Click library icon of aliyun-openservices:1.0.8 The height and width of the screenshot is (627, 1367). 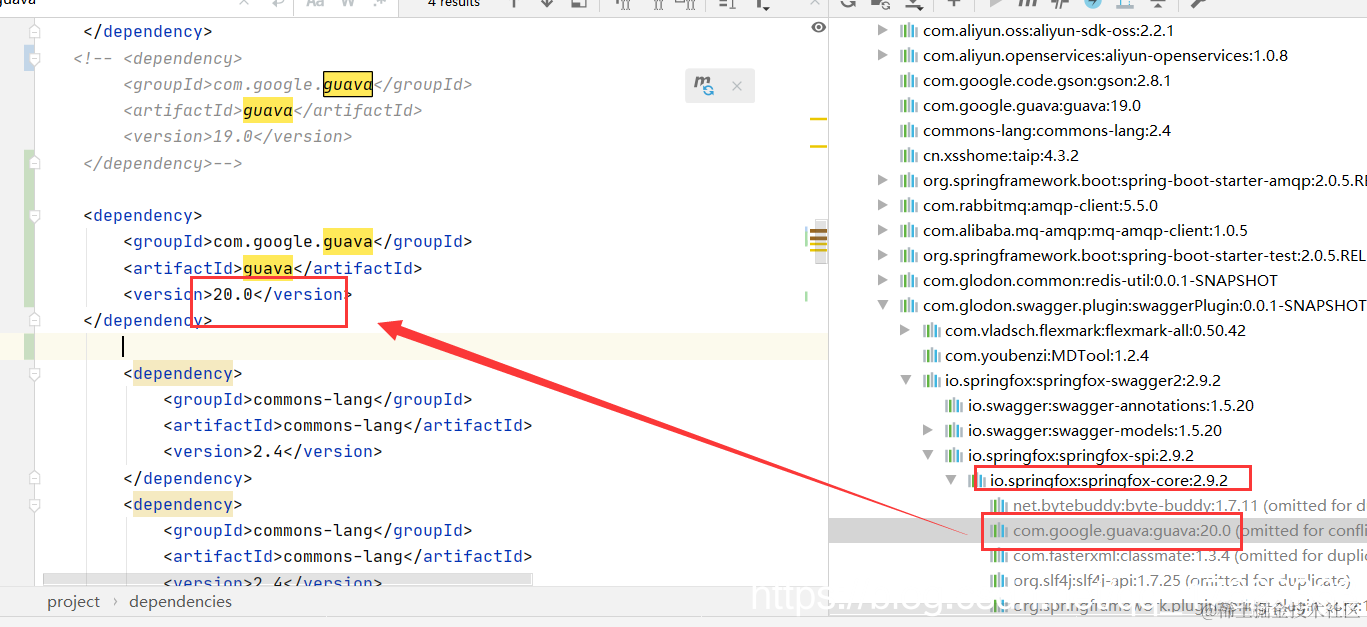point(908,56)
